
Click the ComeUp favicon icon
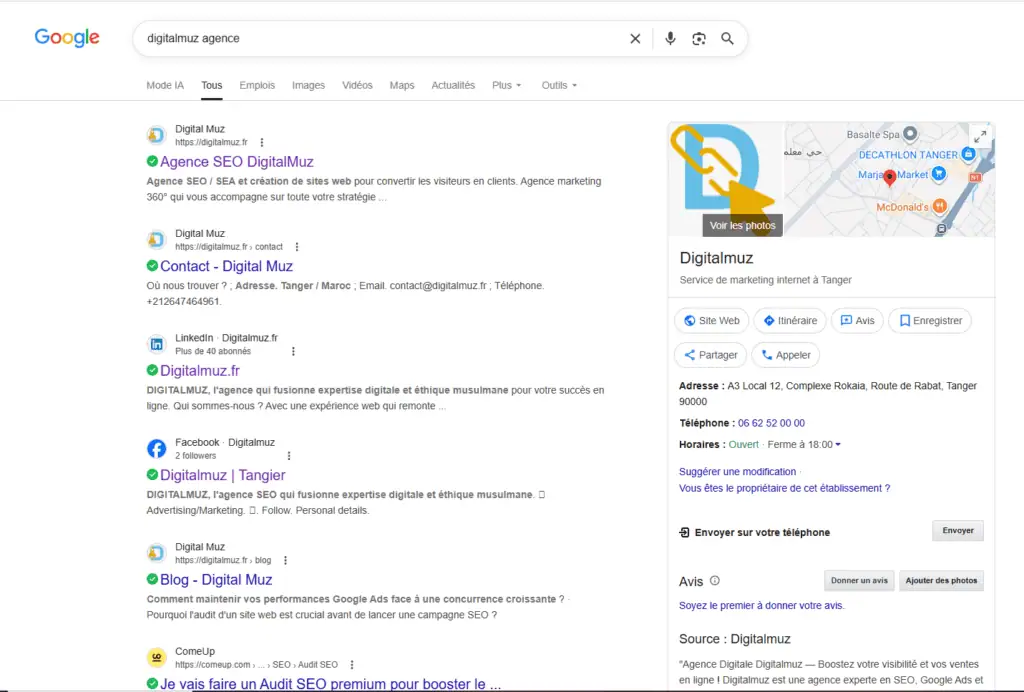(x=157, y=657)
